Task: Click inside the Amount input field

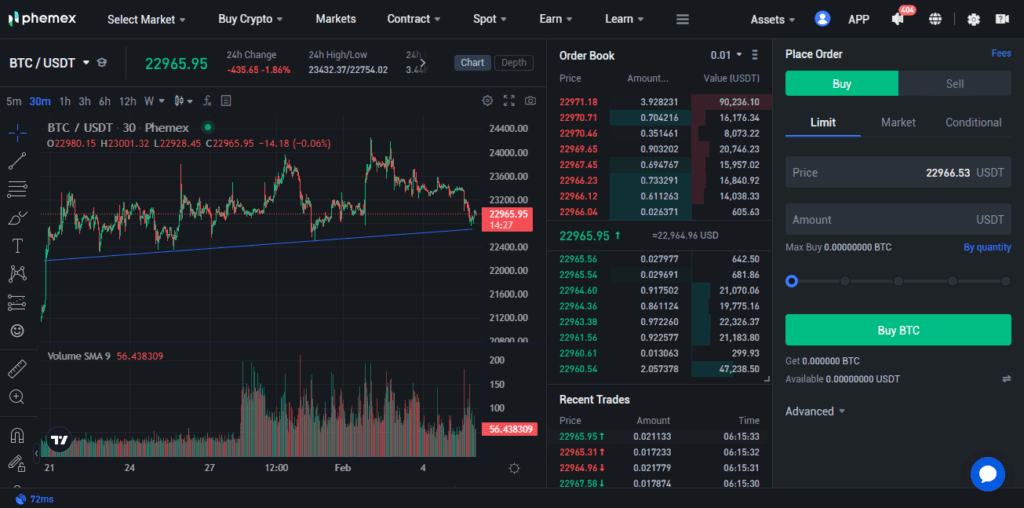Action: [898, 219]
